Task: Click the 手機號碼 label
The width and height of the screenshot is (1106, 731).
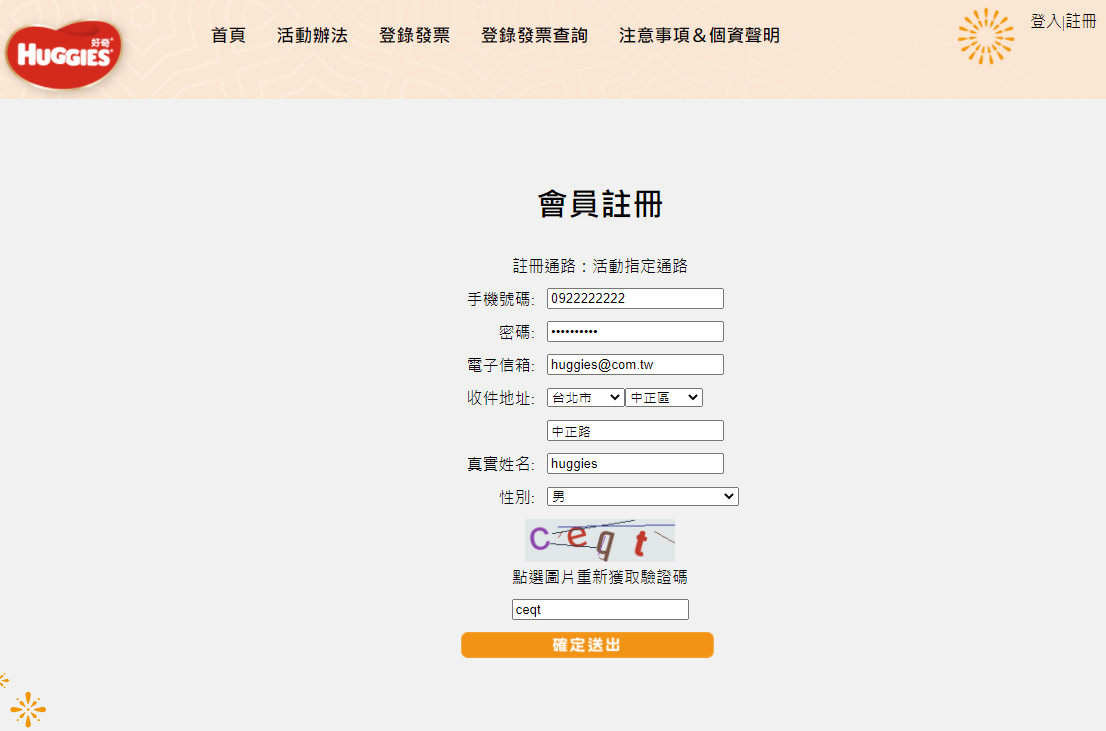Action: click(x=501, y=299)
